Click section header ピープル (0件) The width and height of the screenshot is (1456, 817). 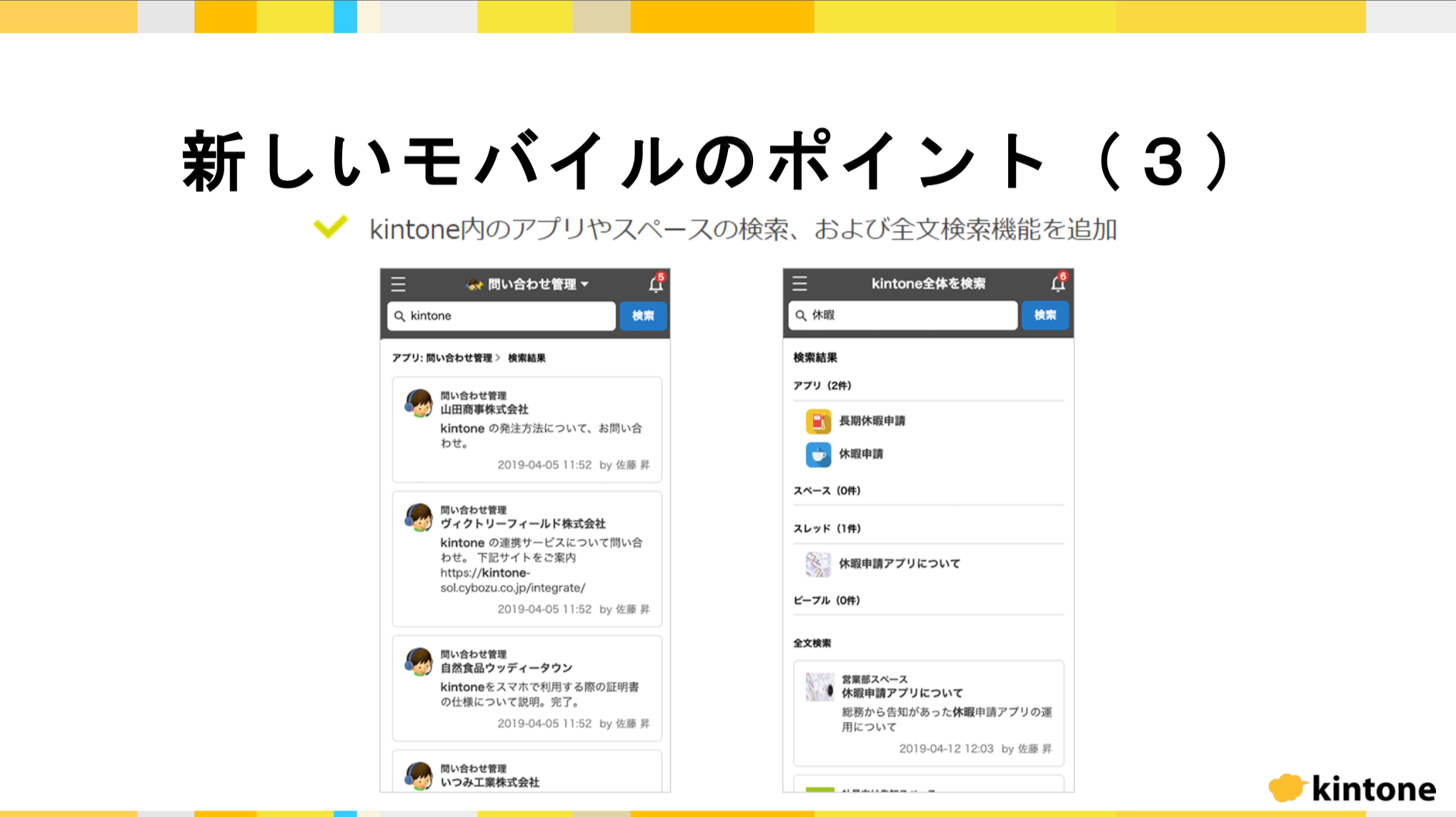[x=826, y=601]
